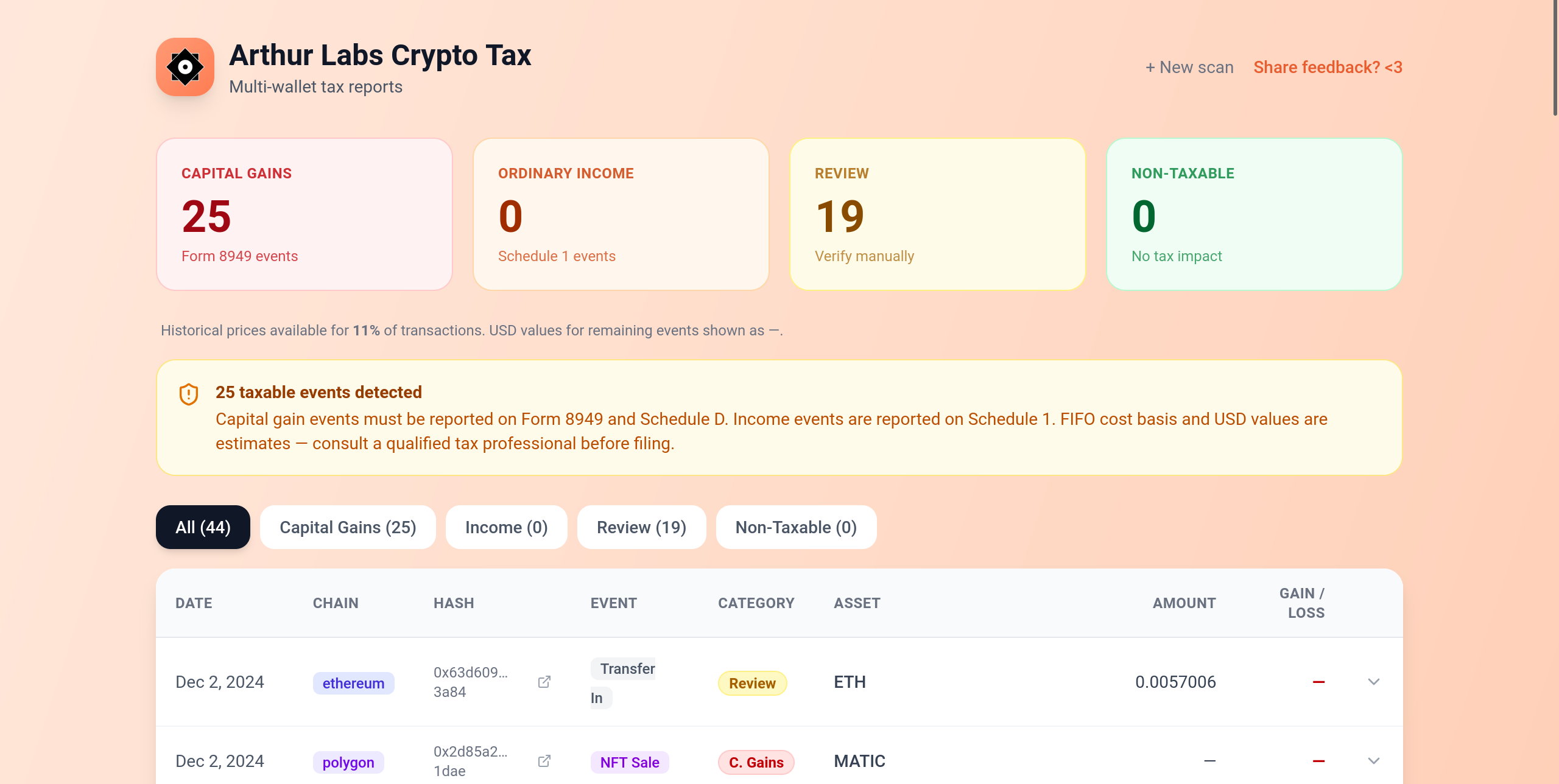Switch to the Capital Gains (25) tab
This screenshot has height=784, width=1559.
348,527
